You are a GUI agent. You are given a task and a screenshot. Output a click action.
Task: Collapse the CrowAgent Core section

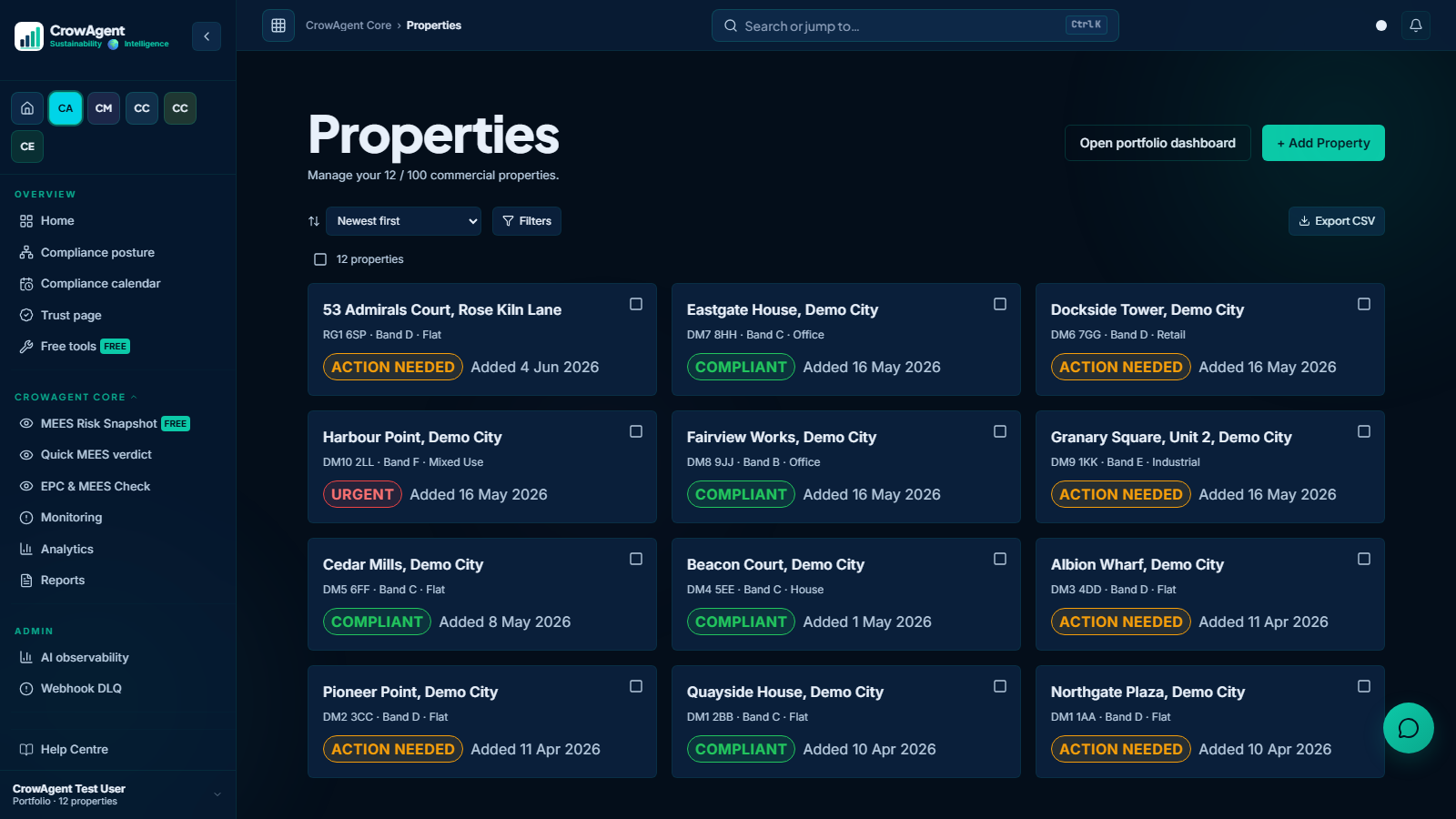[76, 397]
